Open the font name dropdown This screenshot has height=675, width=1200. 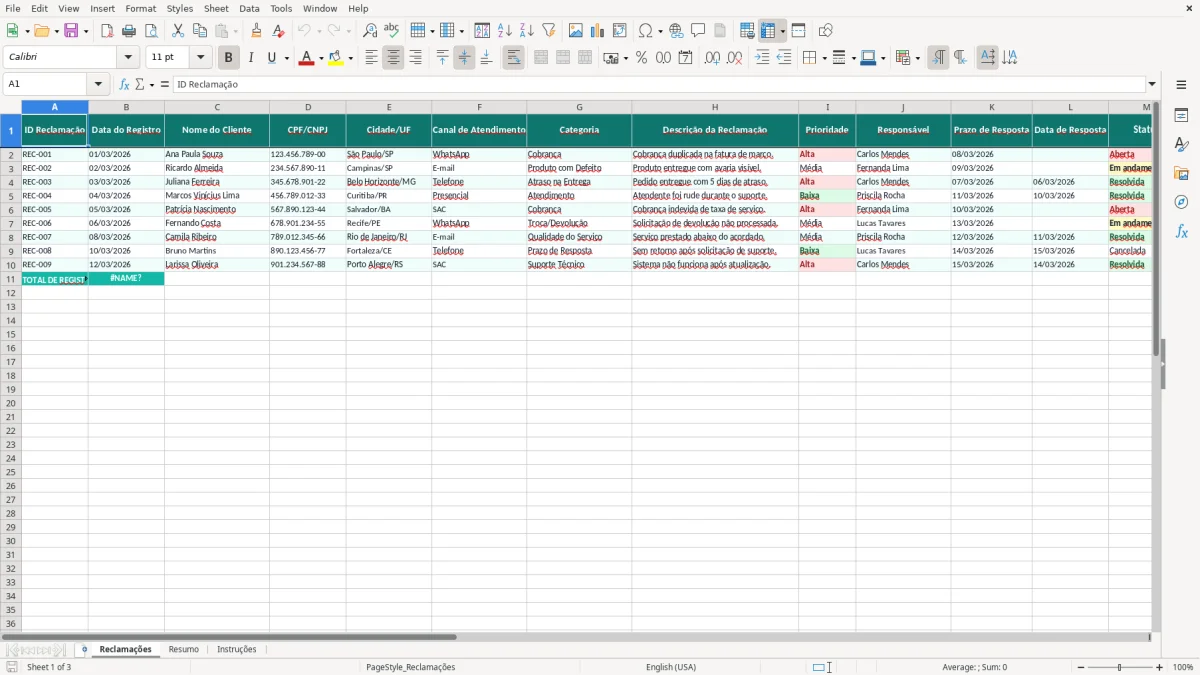click(x=128, y=58)
